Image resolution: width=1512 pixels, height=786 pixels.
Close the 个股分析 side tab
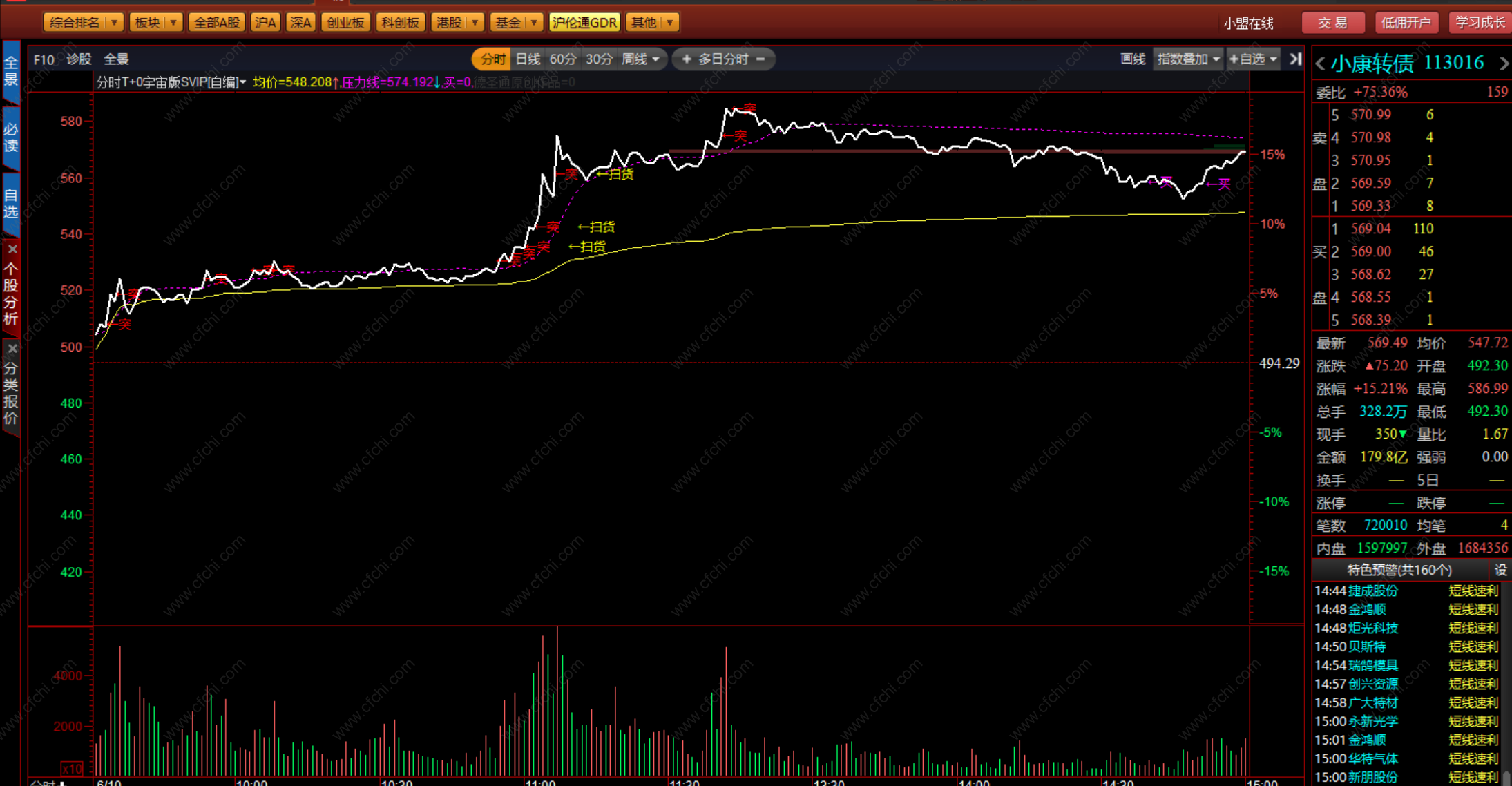[12, 249]
